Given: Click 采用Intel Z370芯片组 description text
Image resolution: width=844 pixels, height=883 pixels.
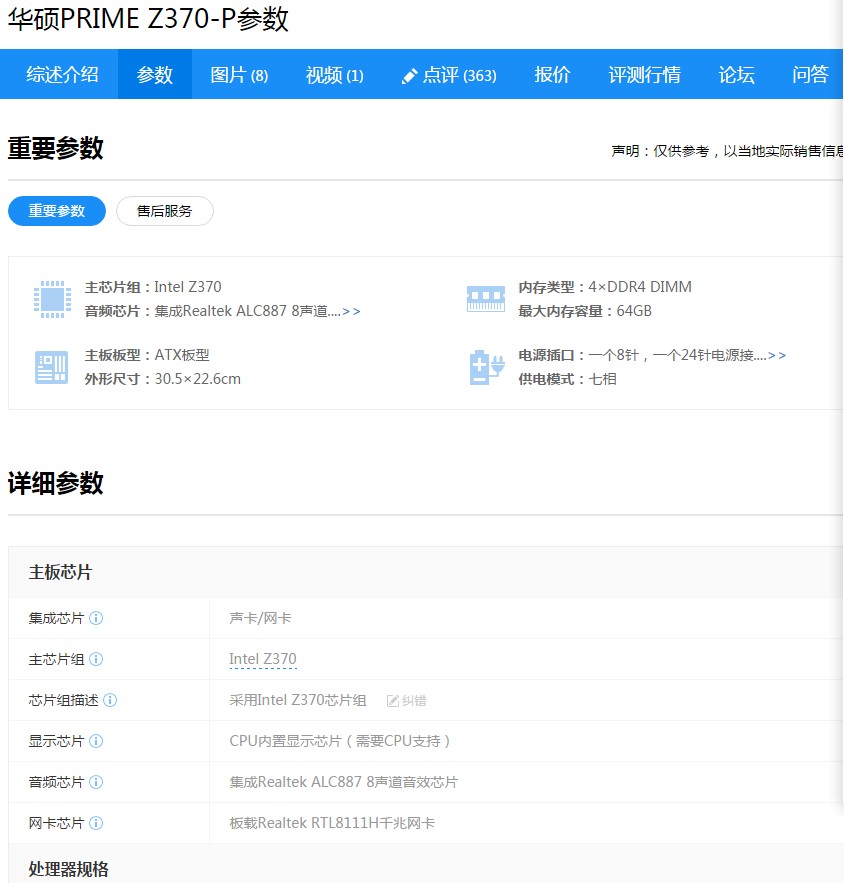Looking at the screenshot, I should click(298, 700).
